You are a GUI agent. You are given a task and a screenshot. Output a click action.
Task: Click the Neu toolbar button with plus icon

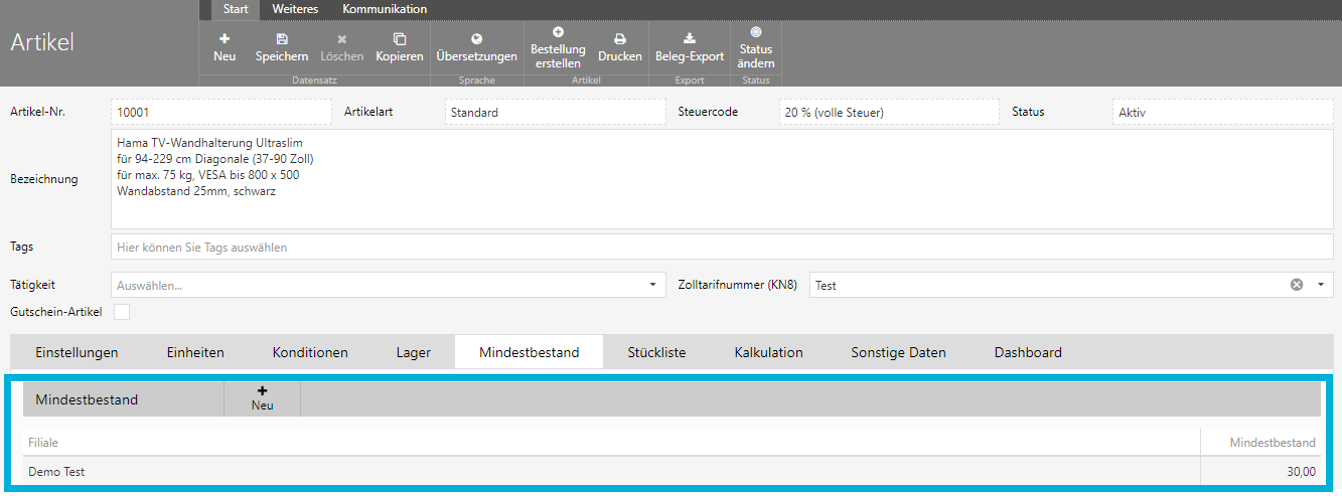(225, 47)
